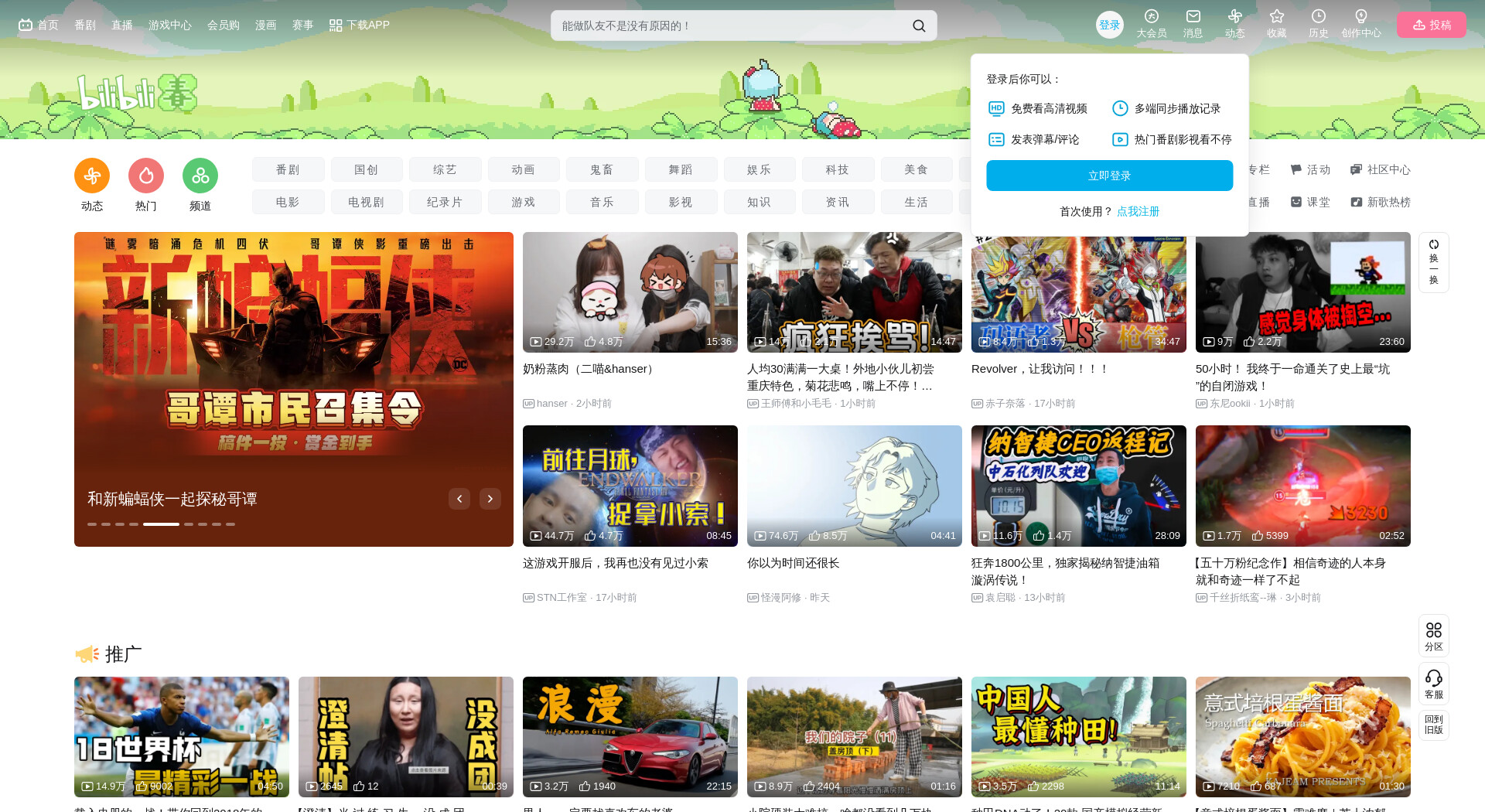Open the 客服 headset support icon
This screenshot has width=1485, height=812.
click(x=1433, y=684)
